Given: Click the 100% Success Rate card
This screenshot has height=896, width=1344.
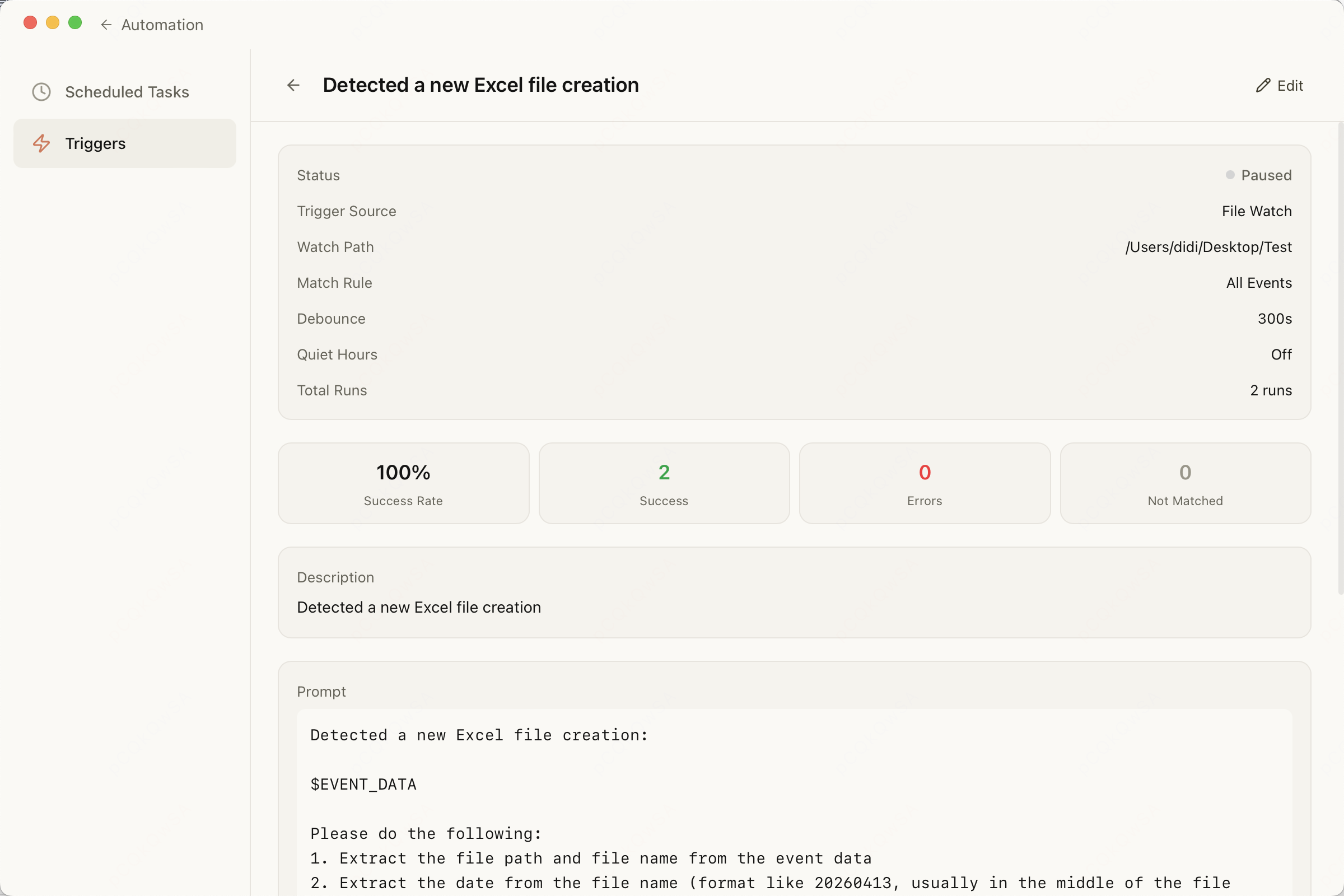Looking at the screenshot, I should pyautogui.click(x=403, y=483).
